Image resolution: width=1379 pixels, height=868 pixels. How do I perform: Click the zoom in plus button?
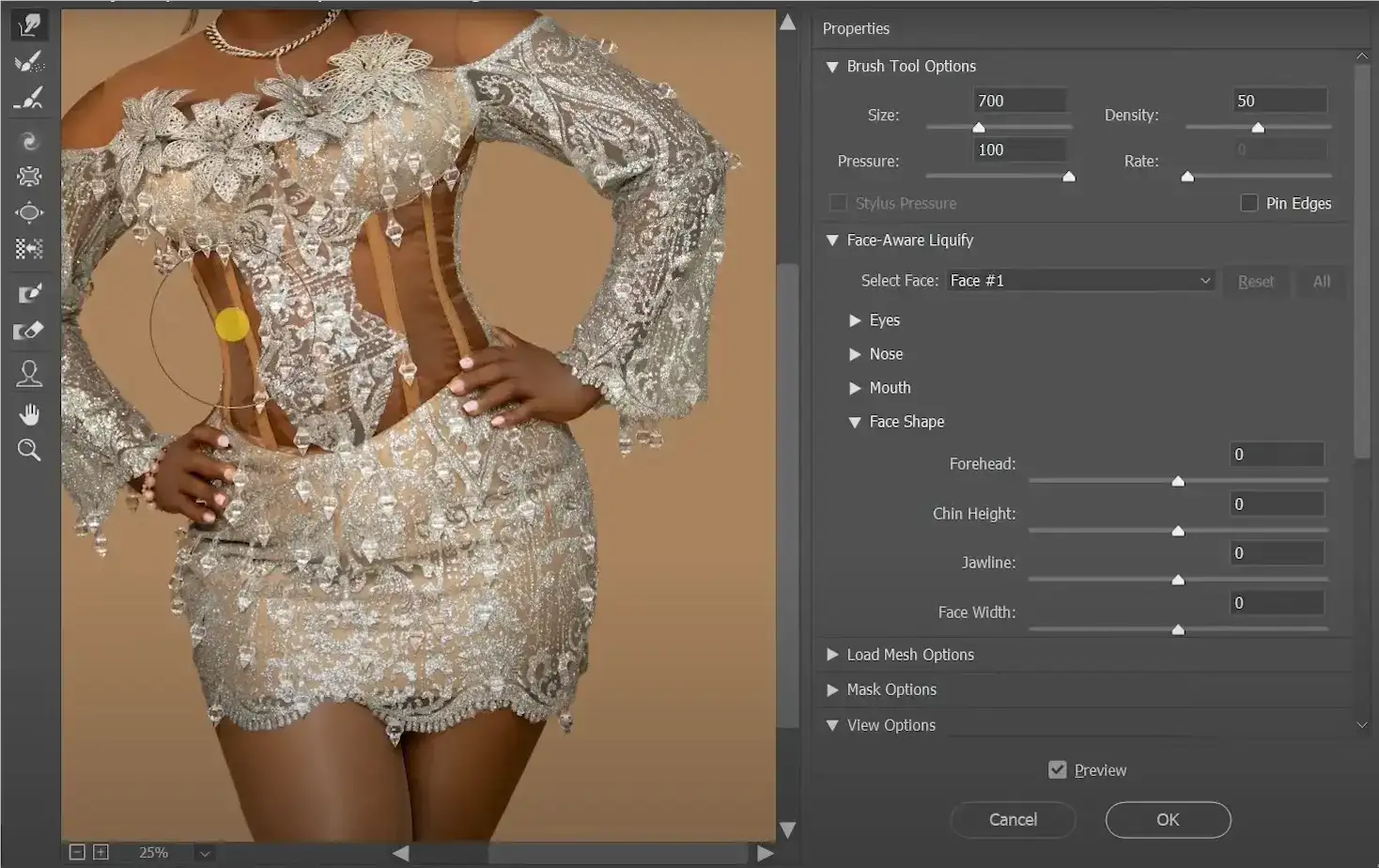tap(101, 852)
